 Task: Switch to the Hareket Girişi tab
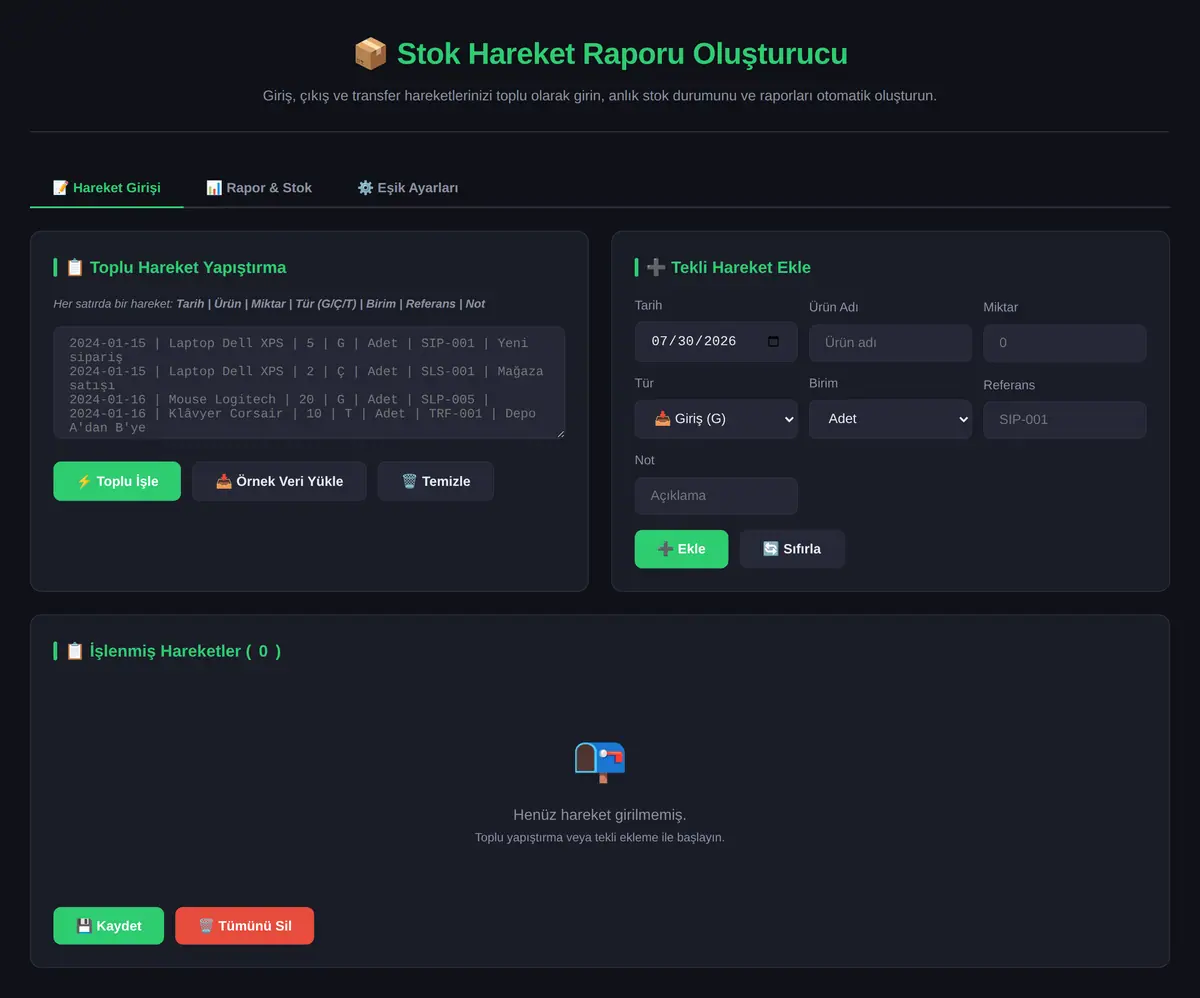coord(107,188)
